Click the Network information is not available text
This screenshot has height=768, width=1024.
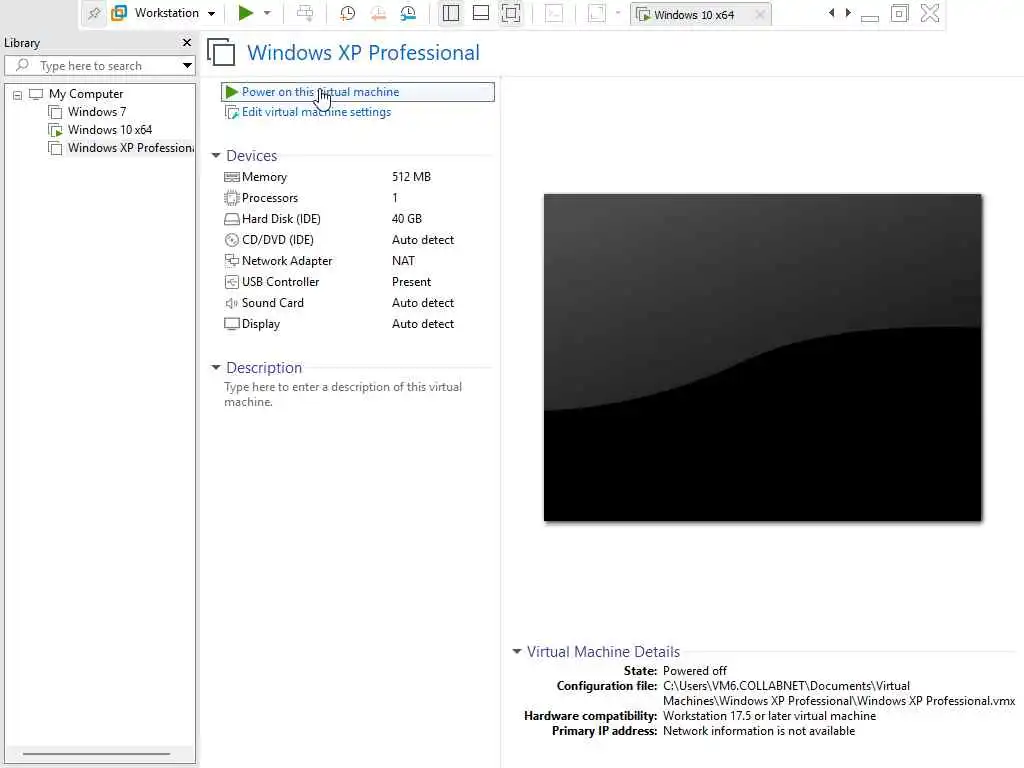pos(759,731)
